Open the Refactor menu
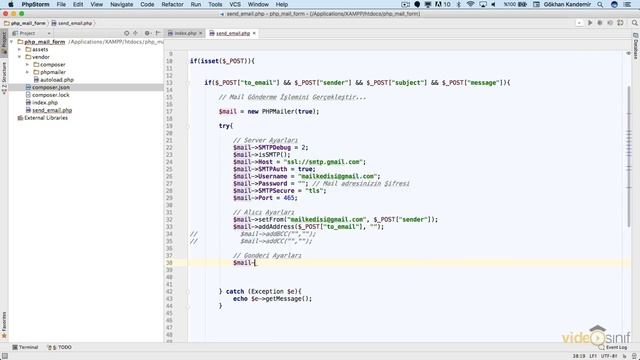The width and height of the screenshot is (640, 360). click(x=172, y=4)
